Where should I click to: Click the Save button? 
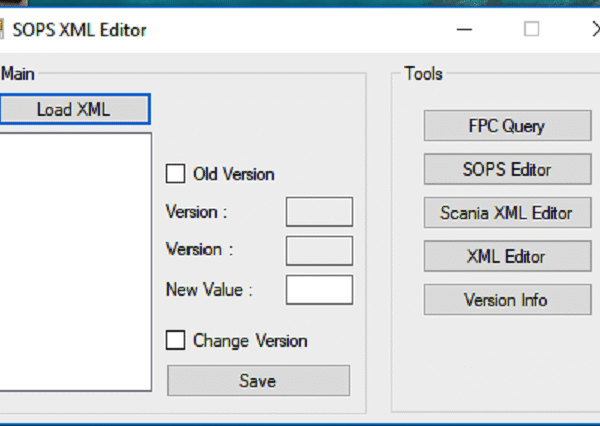pyautogui.click(x=258, y=380)
